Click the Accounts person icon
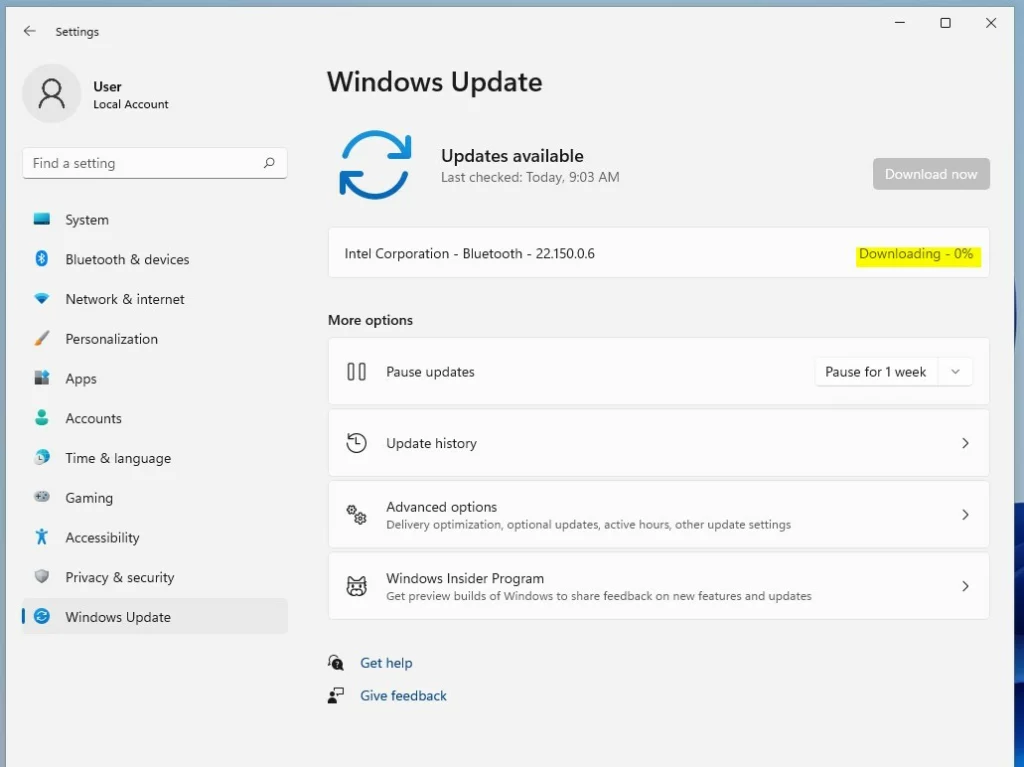Screen dimensions: 1024x767 [42, 417]
